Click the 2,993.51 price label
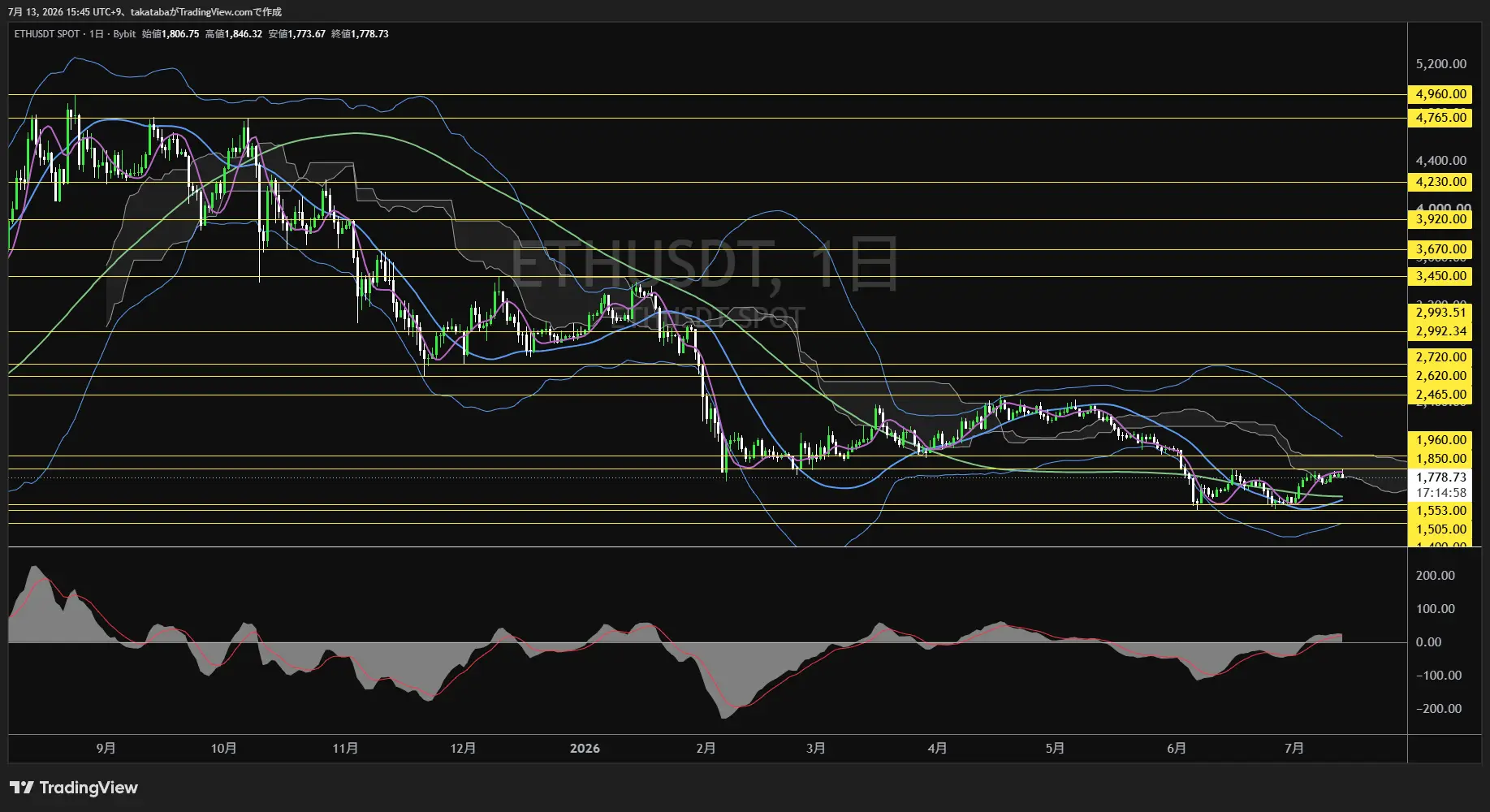Screen dimensions: 1490x812 coord(1440,313)
